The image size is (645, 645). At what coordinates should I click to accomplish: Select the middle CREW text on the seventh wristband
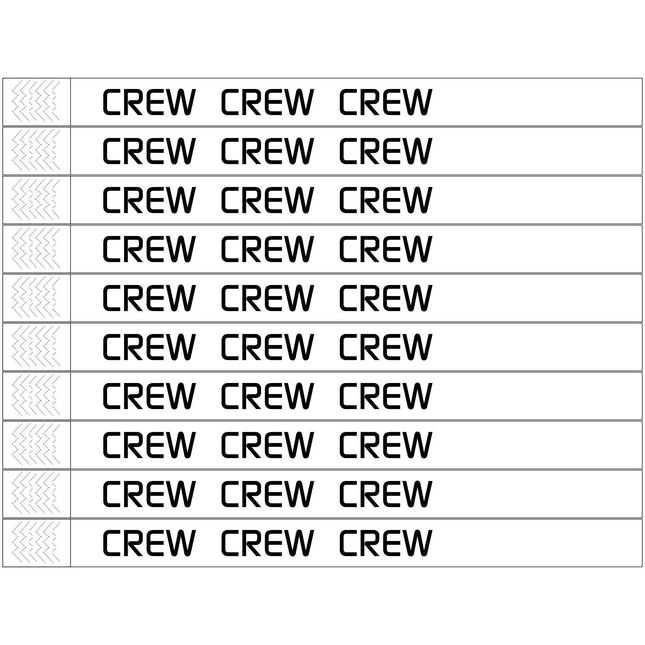point(267,396)
